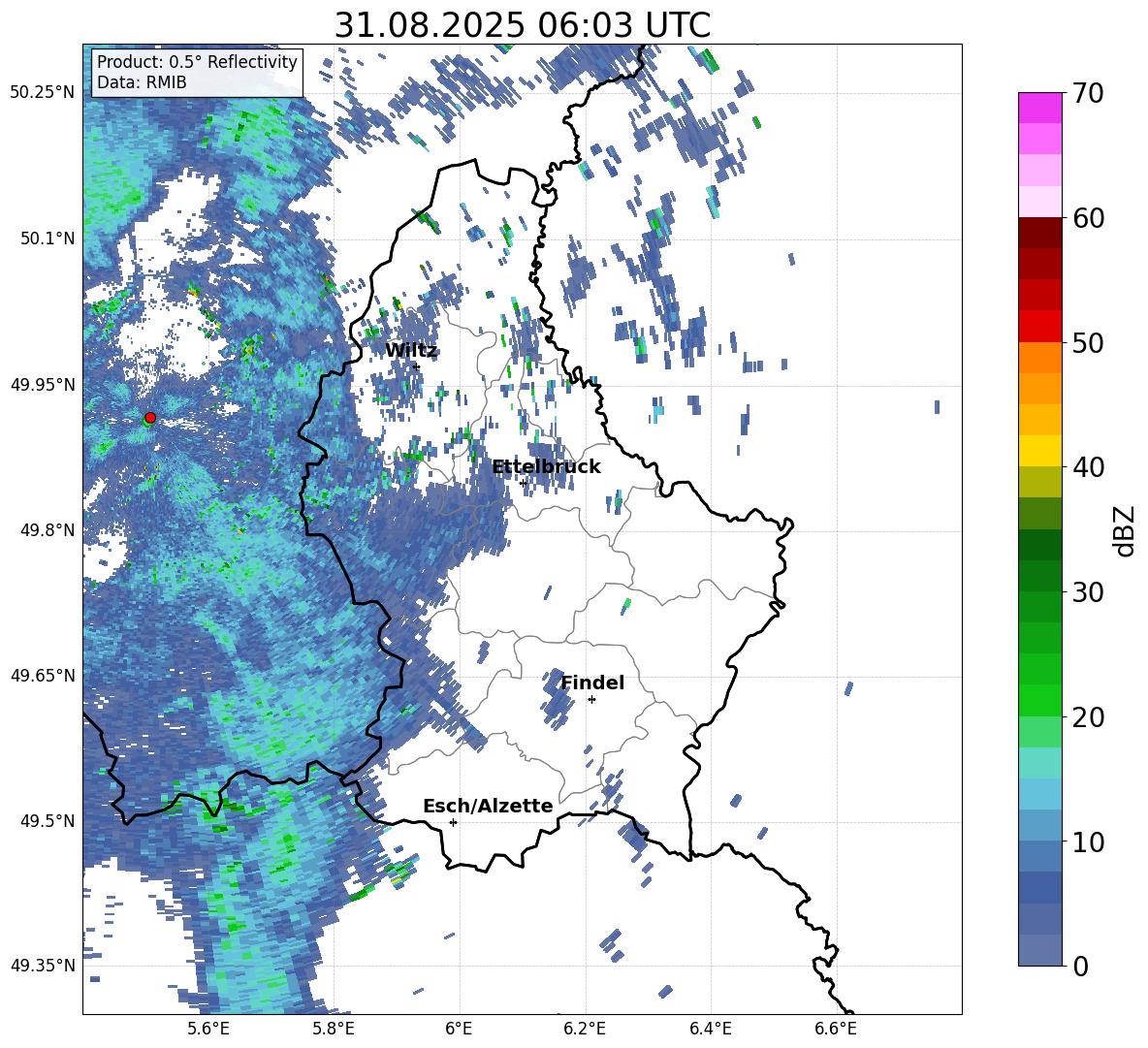Click the latitude label 49.5°N
Screen dimensions: 1148x1048
click(48, 821)
